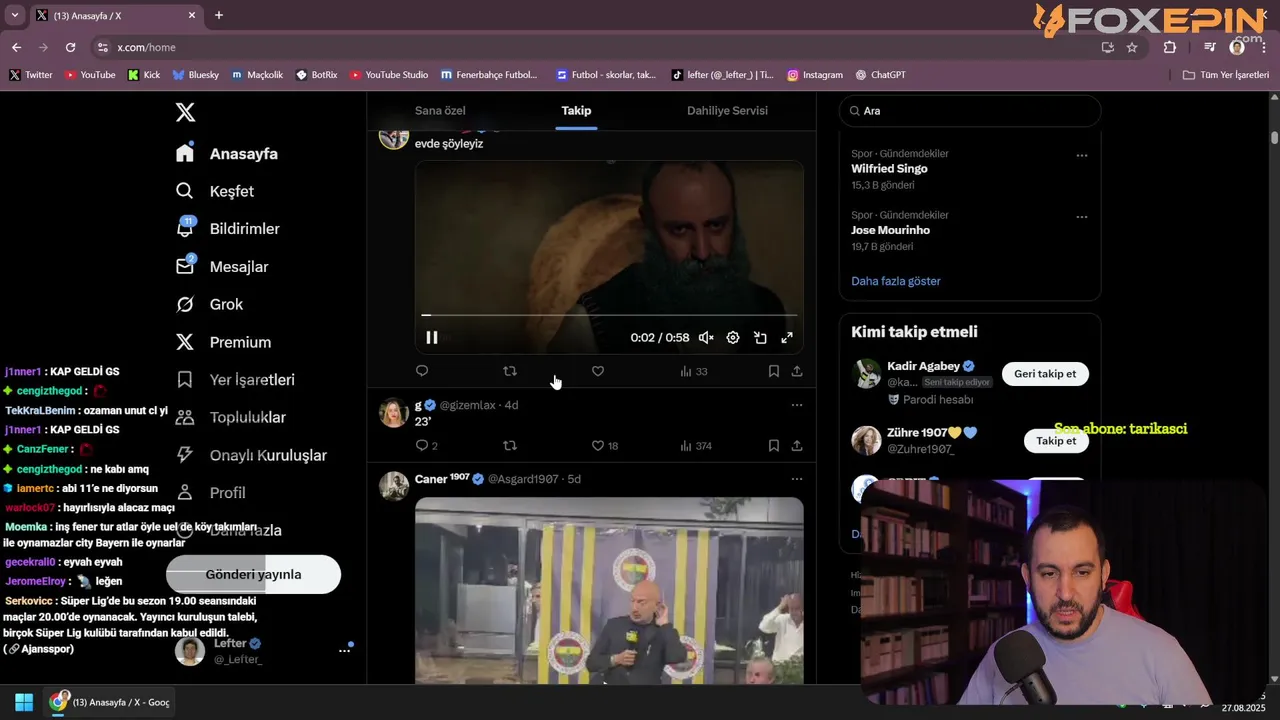Share the gizemlax post
1280x720 pixels.
tap(797, 446)
